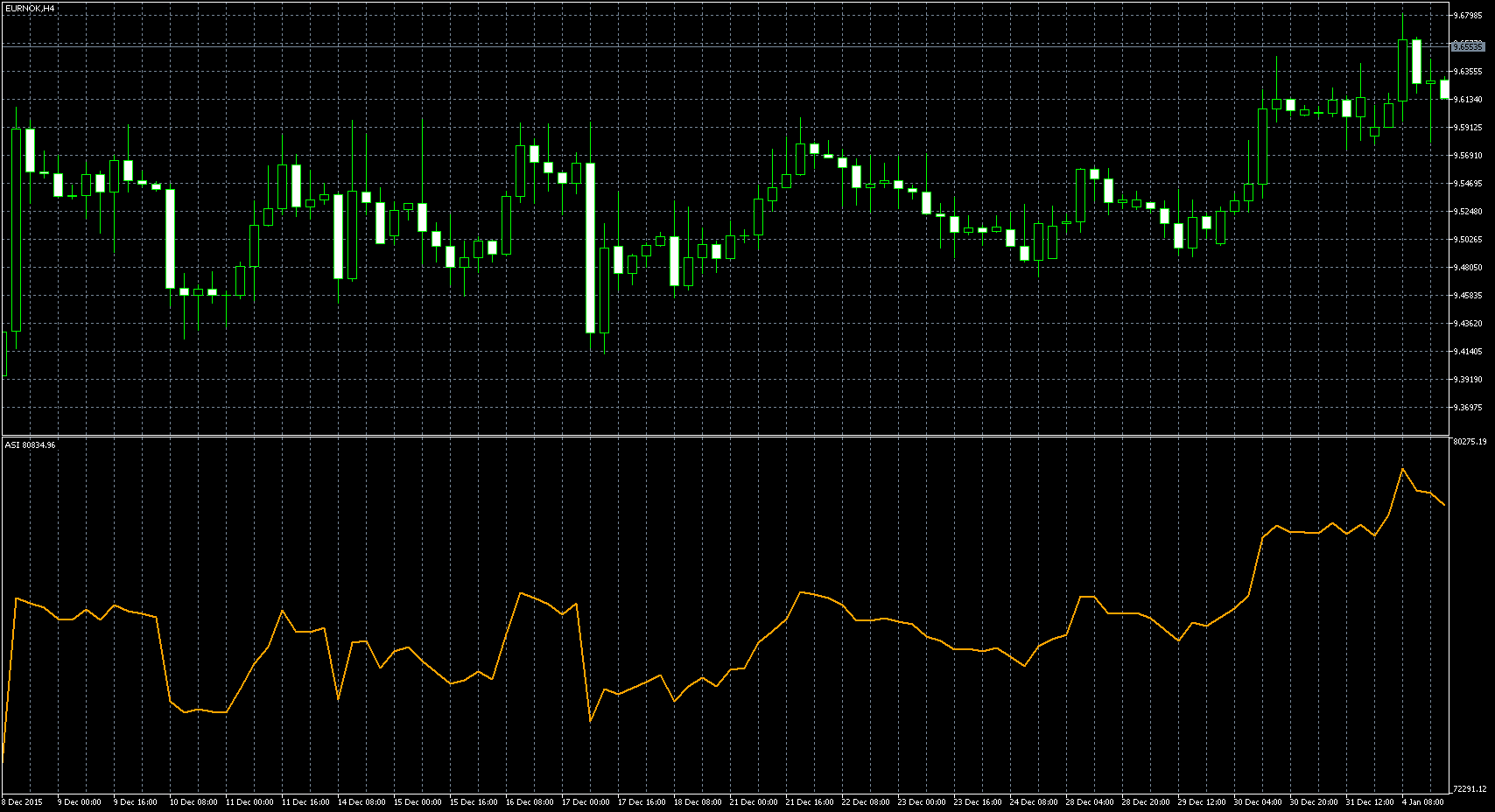
Task: Click price level 9.54695 on axis
Action: point(1468,184)
